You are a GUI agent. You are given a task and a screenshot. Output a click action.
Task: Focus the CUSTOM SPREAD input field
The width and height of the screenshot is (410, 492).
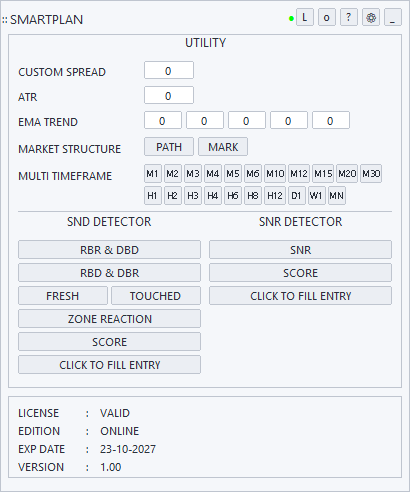tap(169, 70)
